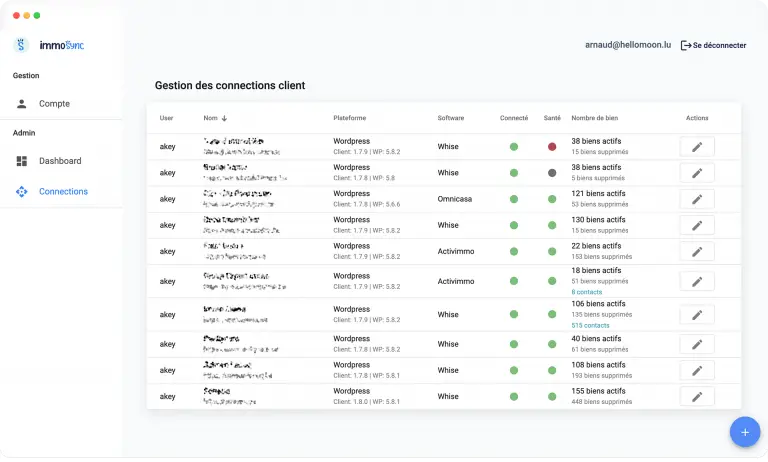
Task: Click the Software column header
Action: (450, 118)
